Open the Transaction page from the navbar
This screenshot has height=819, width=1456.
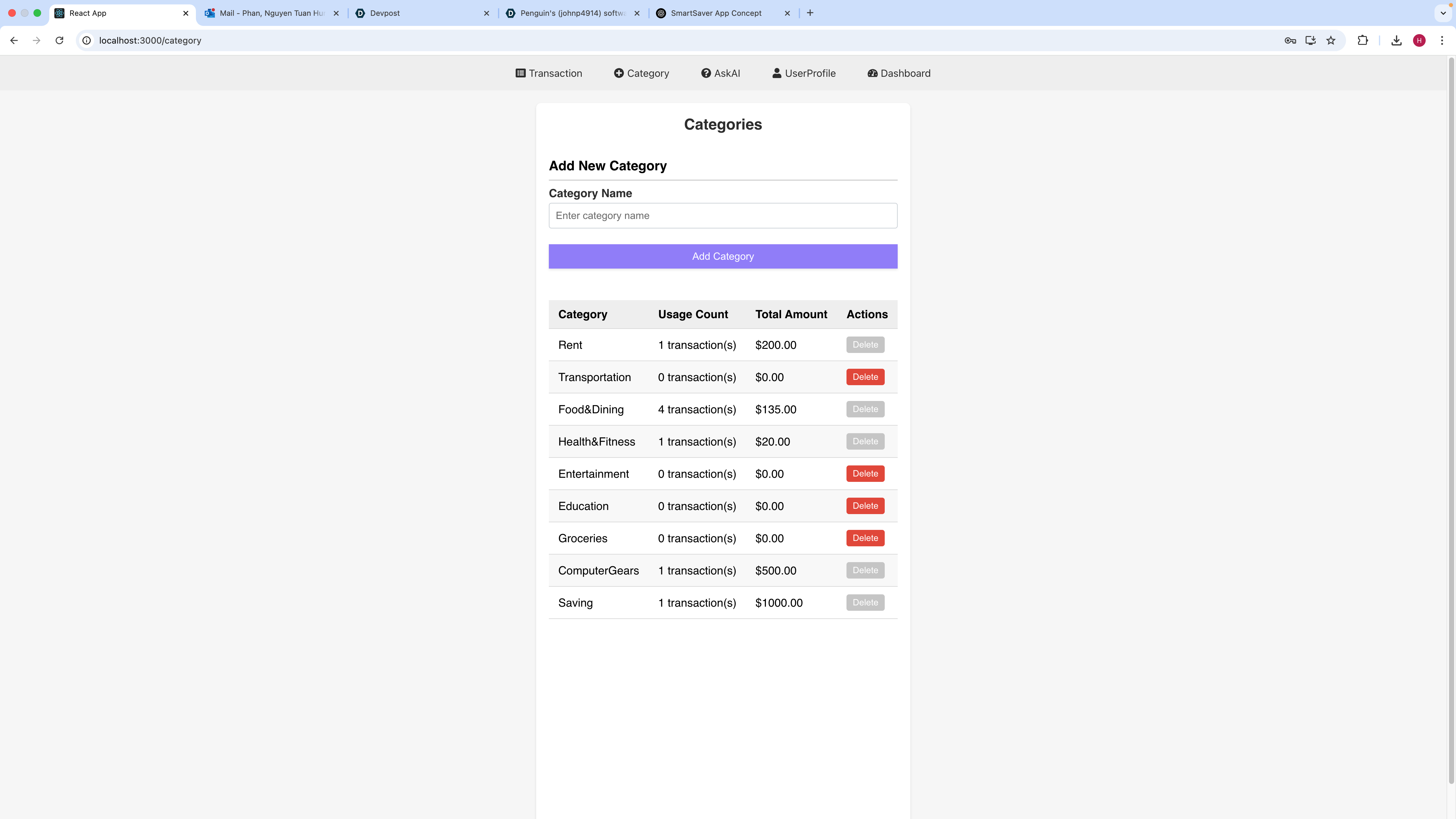tap(548, 74)
